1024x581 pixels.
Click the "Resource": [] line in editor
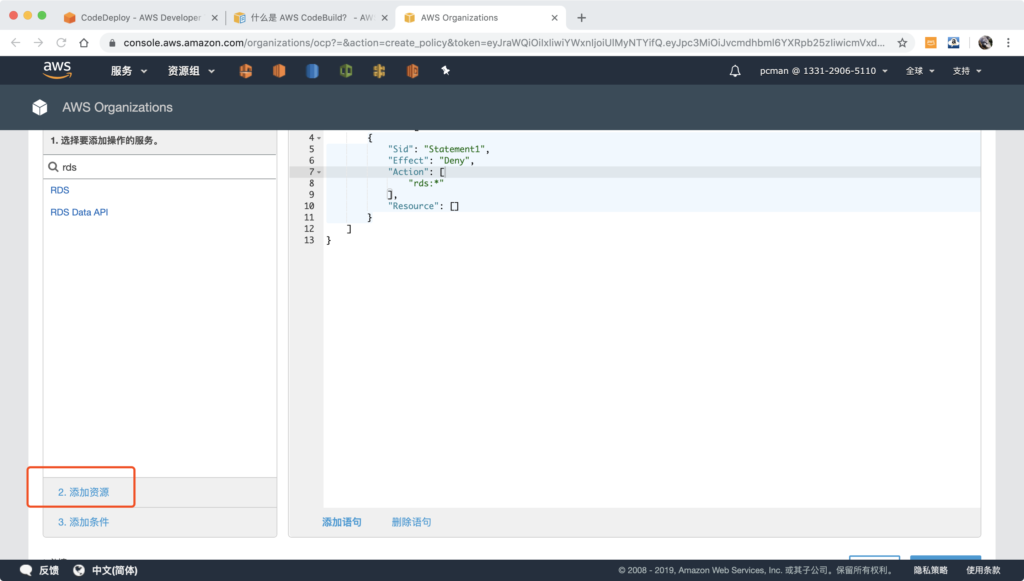(x=423, y=206)
